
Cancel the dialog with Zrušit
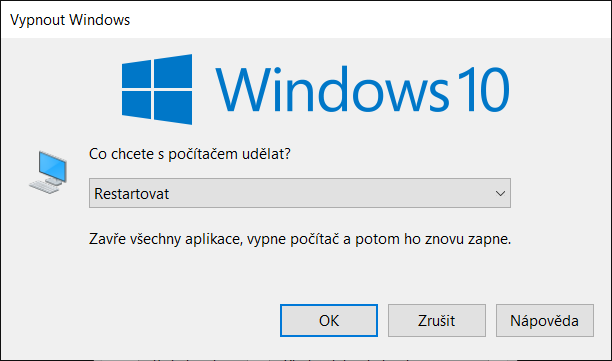click(437, 320)
